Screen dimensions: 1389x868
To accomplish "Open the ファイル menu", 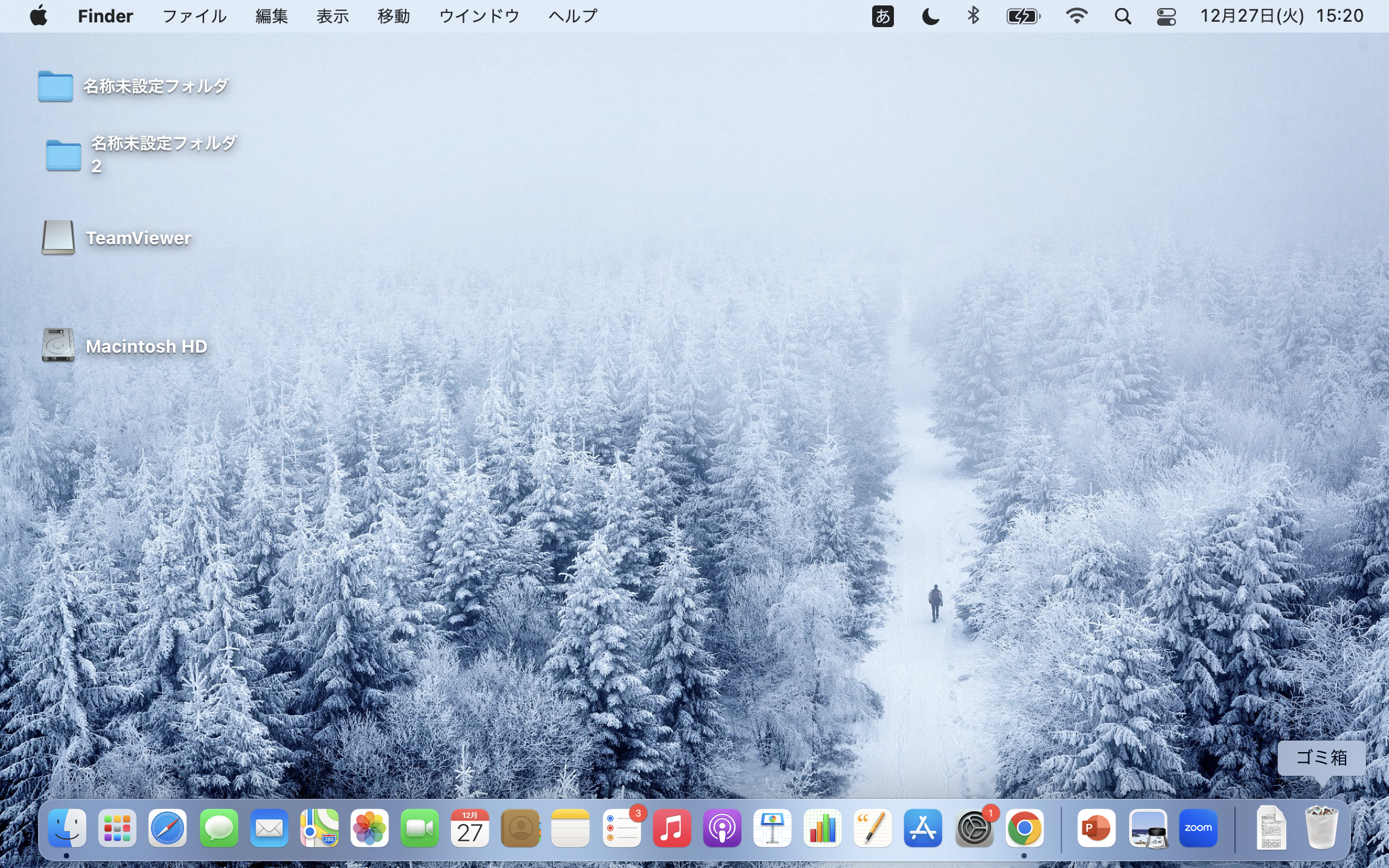I will (x=194, y=16).
